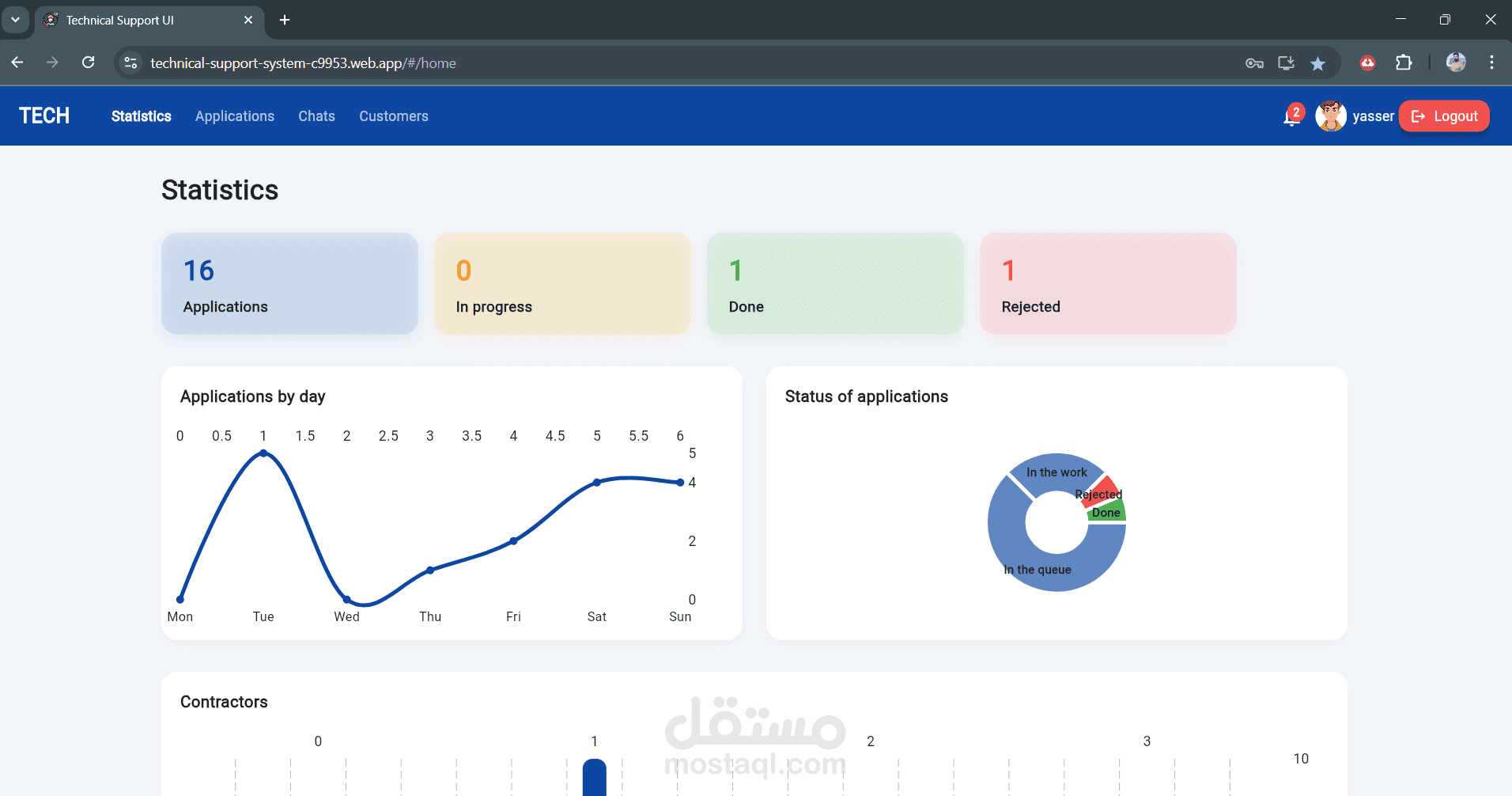This screenshot has height=796, width=1512.
Task: Select the 16 Applications stat card
Action: (289, 283)
